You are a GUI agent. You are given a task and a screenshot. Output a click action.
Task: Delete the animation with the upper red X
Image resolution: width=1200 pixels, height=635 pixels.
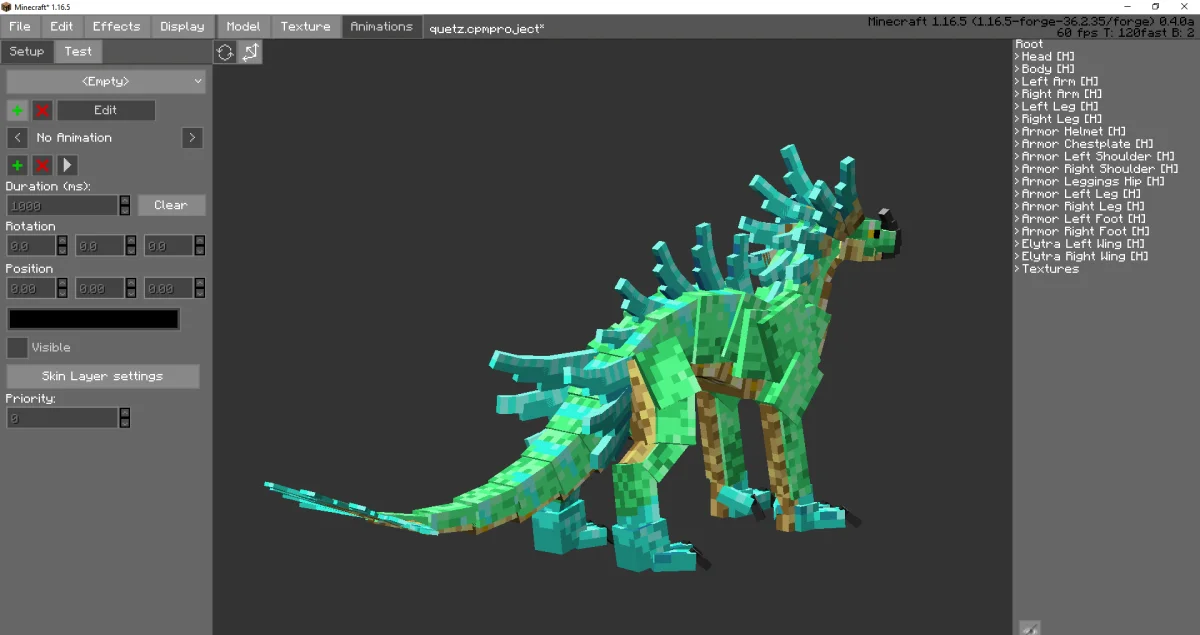42,110
